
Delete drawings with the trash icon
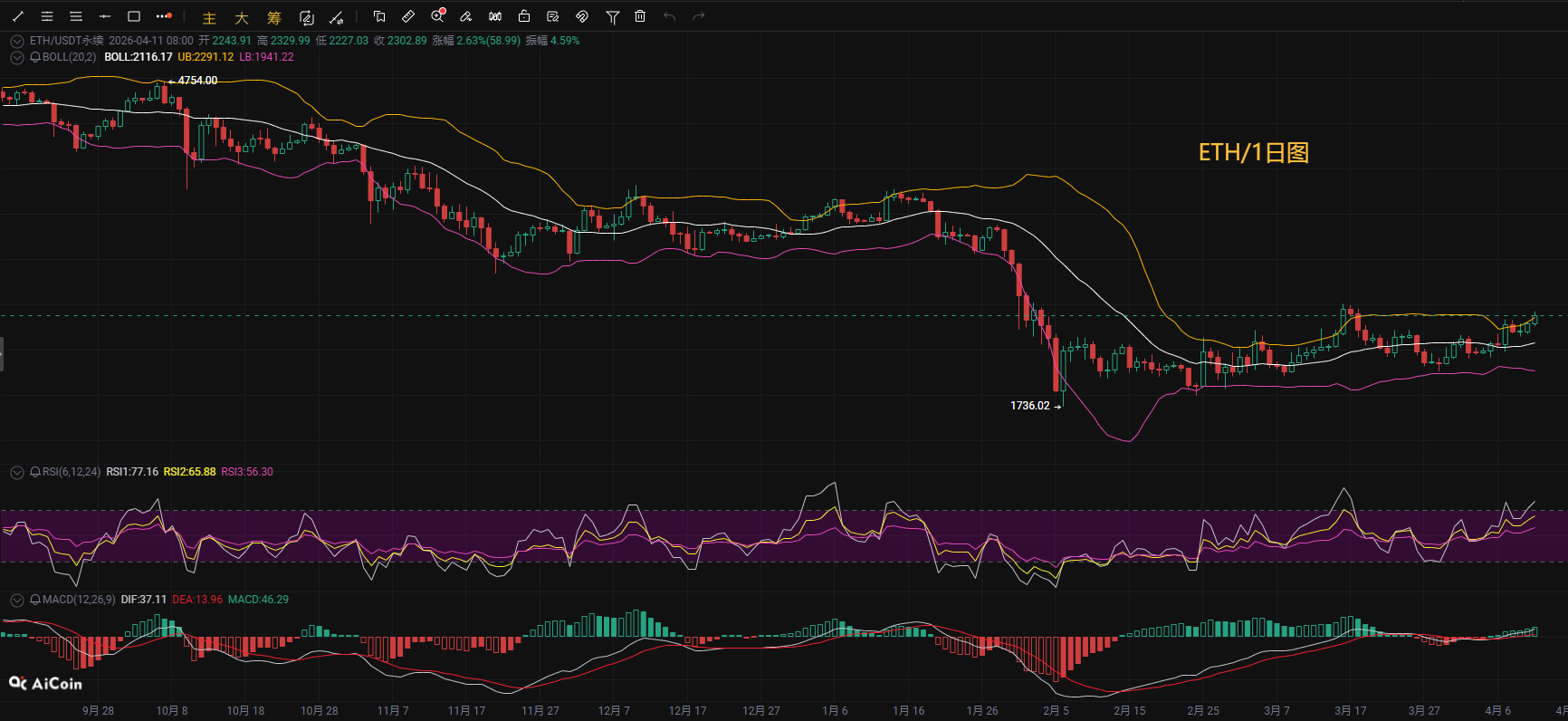(640, 16)
